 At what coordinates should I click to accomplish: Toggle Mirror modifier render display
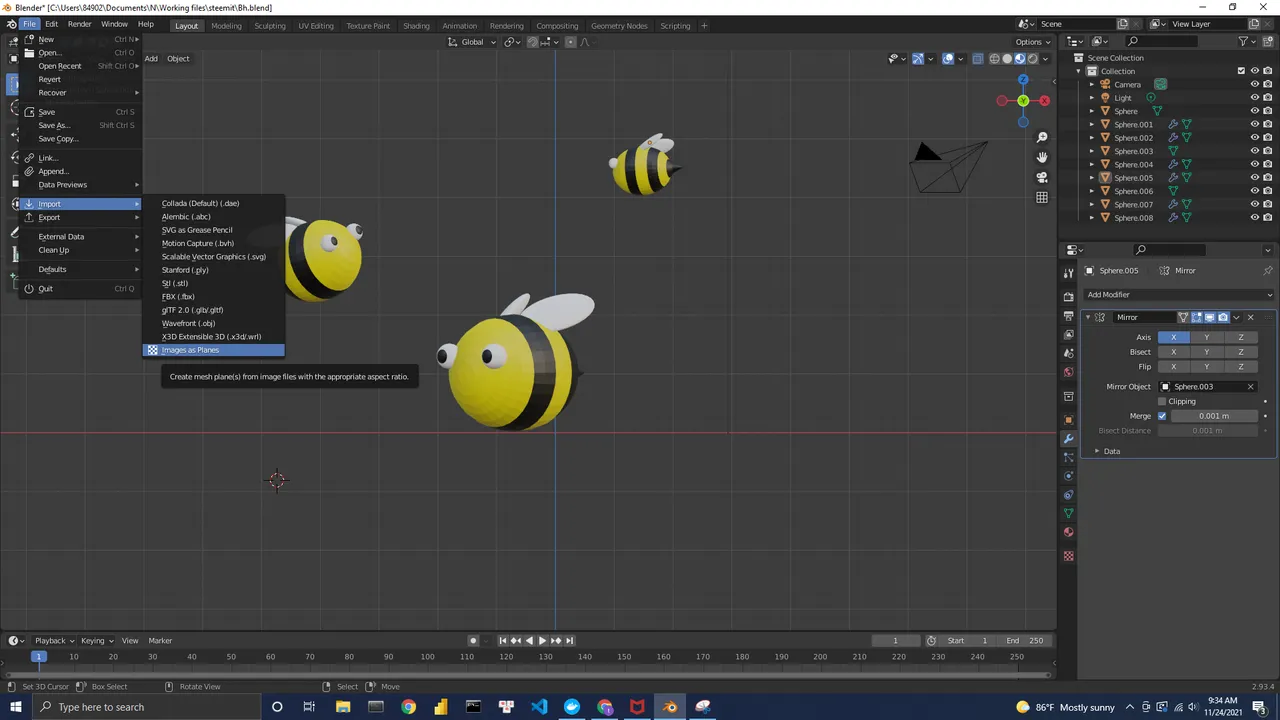pos(1223,317)
